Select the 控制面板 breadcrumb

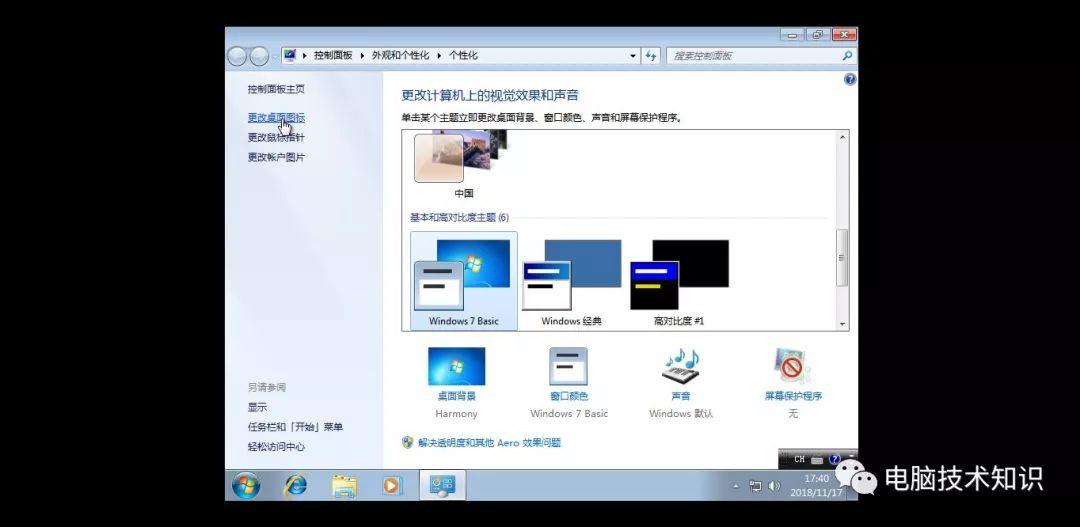pyautogui.click(x=333, y=56)
